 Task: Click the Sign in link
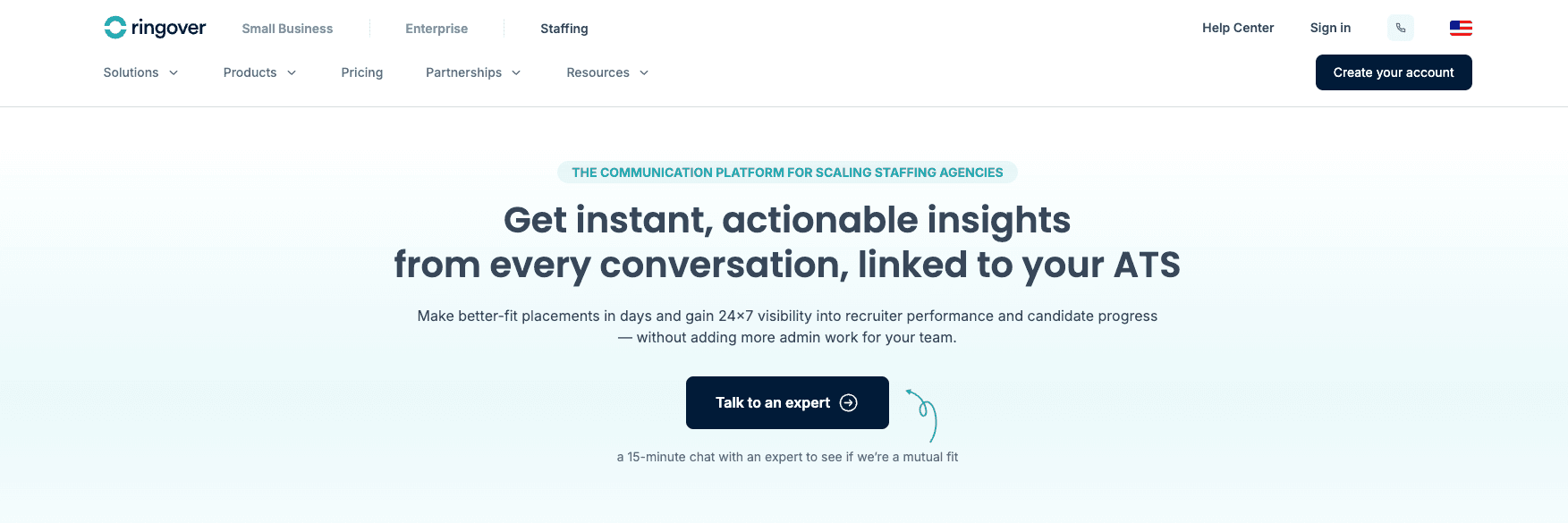1330,28
